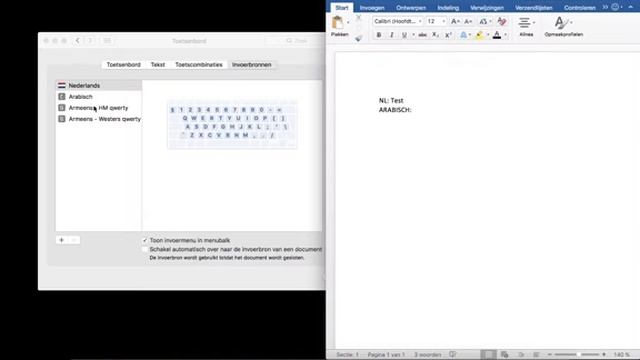Viewport: 640px width, 360px height.
Task: Click the spelling check status bar icon
Action: tap(453, 354)
